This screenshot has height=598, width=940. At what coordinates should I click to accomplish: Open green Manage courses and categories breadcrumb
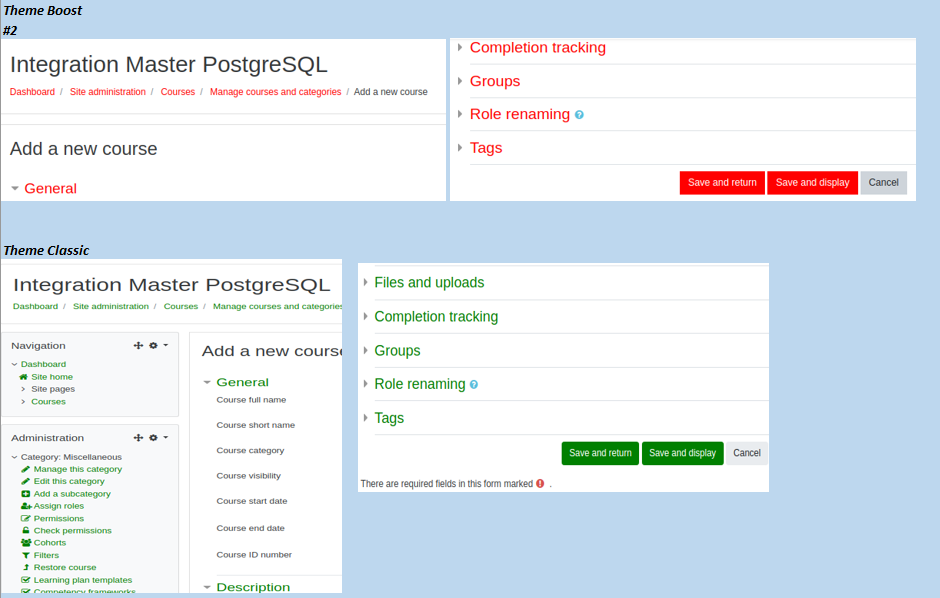click(x=277, y=306)
